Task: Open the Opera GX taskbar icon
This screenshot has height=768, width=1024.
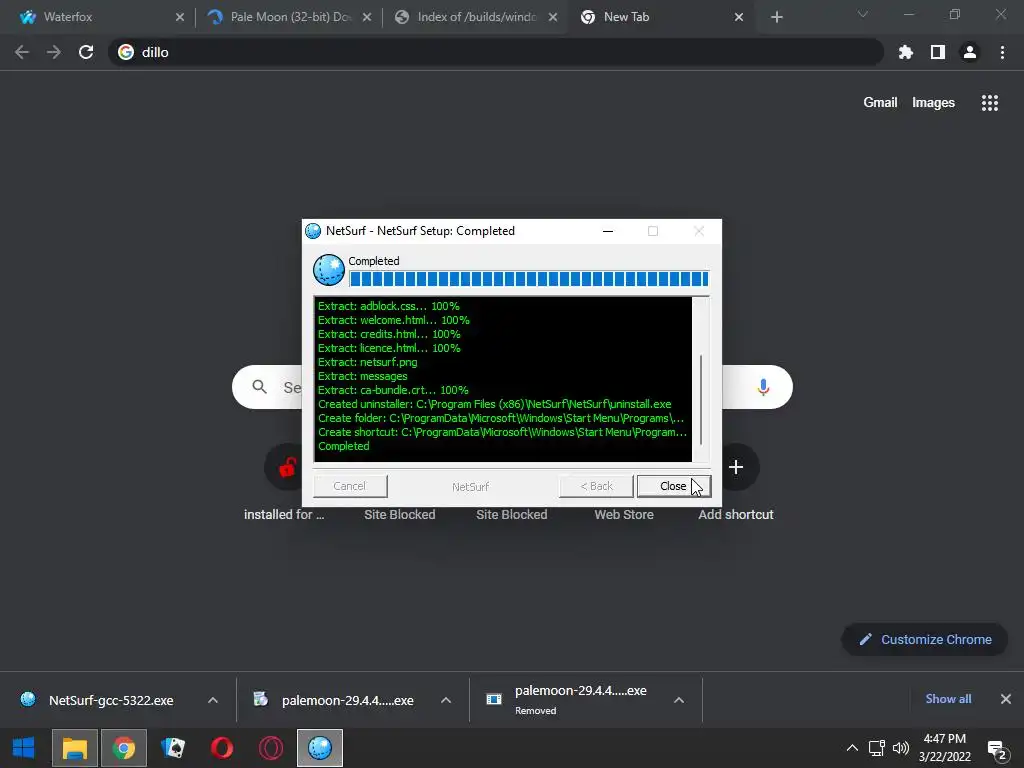Action: click(x=271, y=748)
